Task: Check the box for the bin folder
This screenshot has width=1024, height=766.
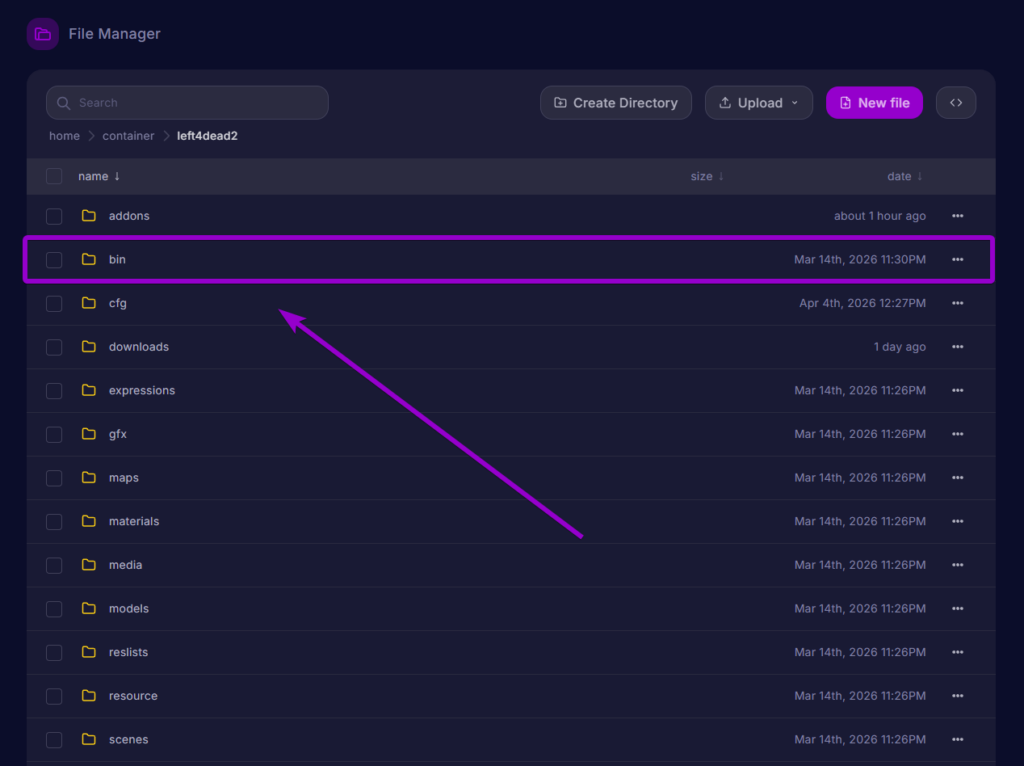Action: coord(54,260)
